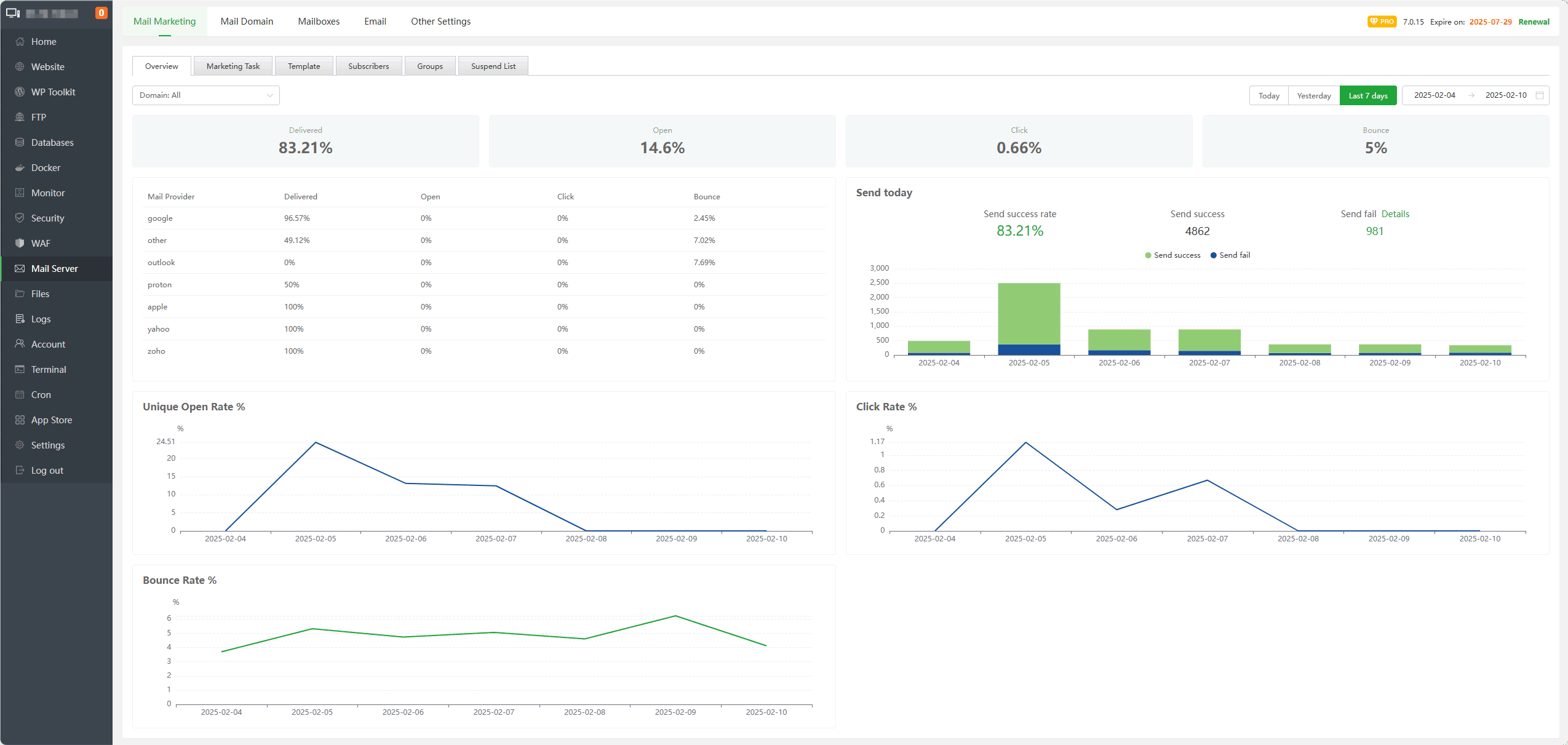Viewport: 1568px width, 745px height.
Task: Open the Email tab
Action: [x=375, y=22]
